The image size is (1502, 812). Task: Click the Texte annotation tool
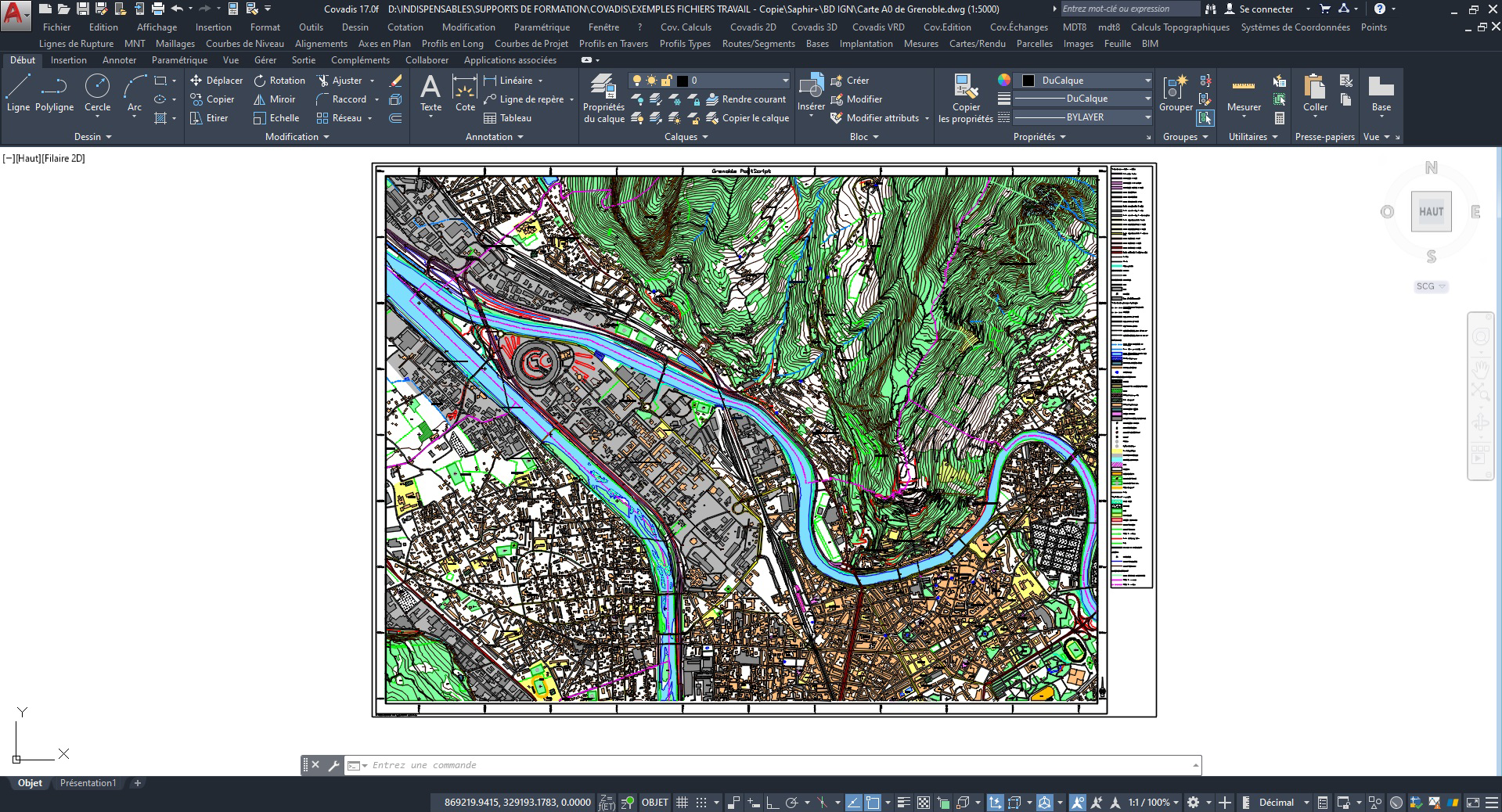430,93
